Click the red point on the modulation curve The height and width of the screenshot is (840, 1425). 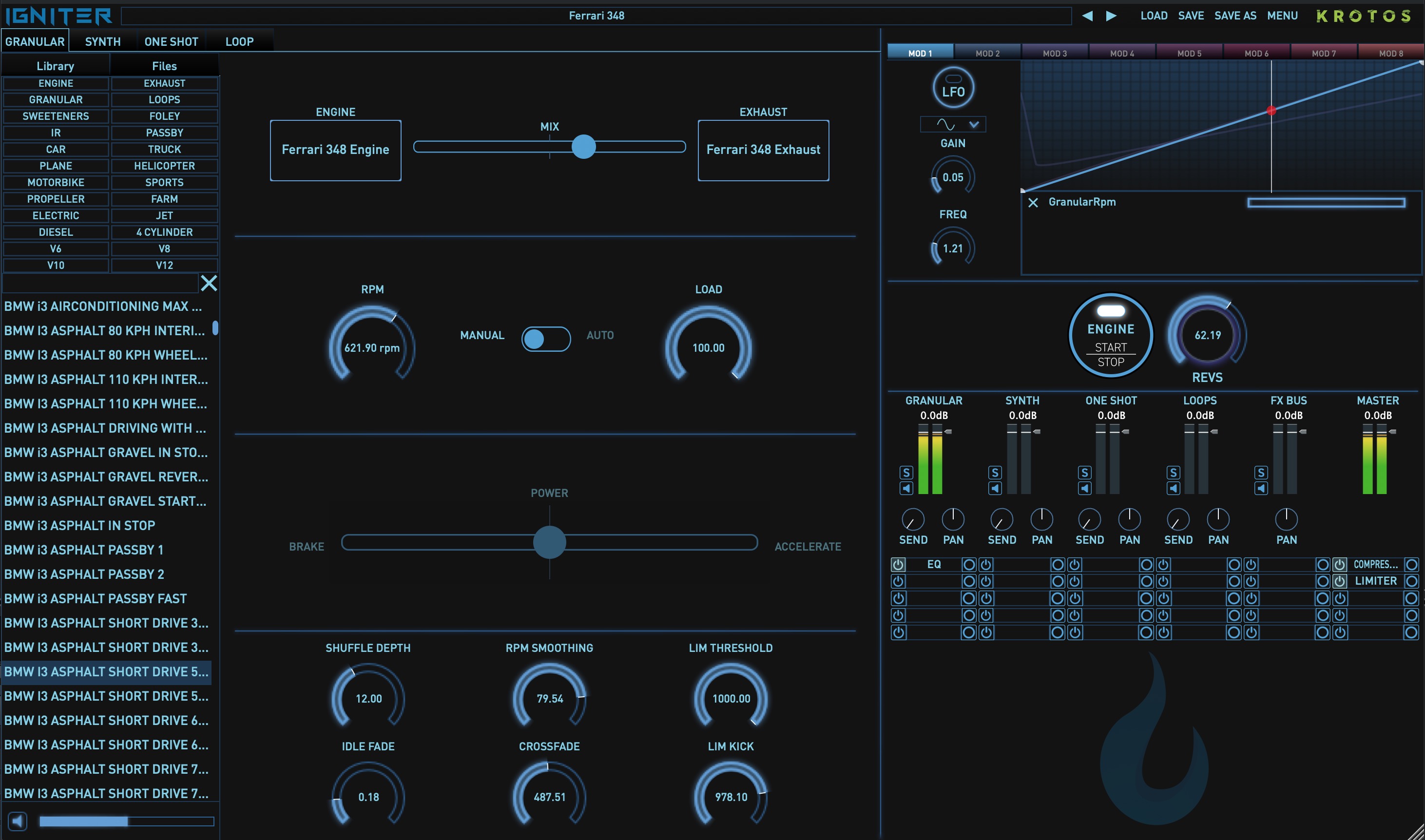[1271, 111]
